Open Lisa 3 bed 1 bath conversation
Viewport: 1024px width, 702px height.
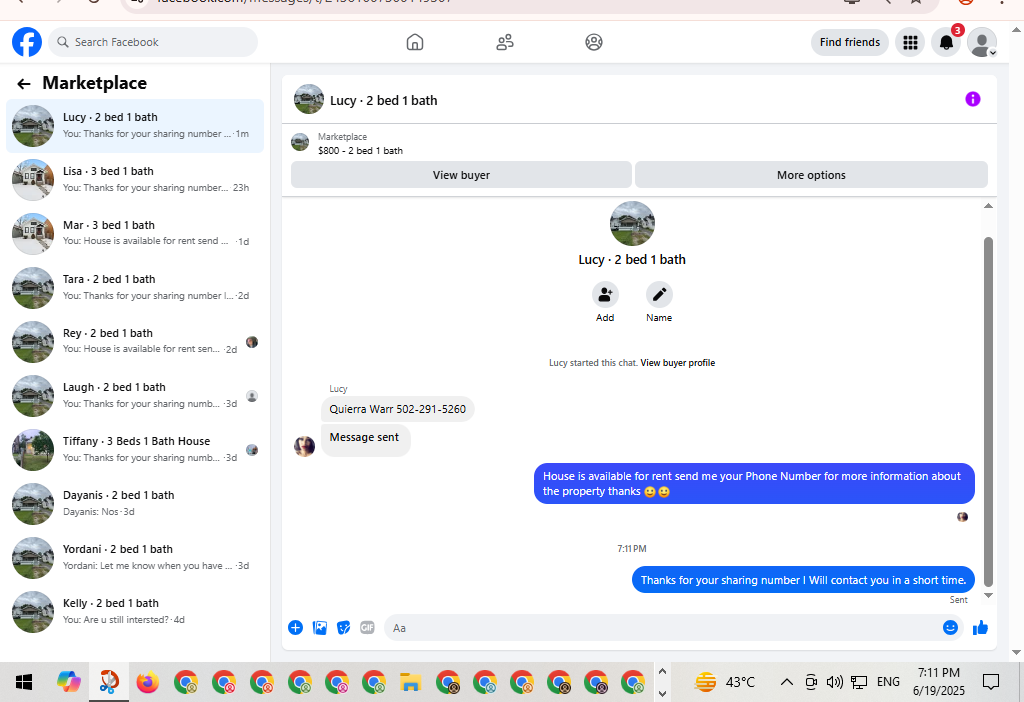click(x=135, y=180)
